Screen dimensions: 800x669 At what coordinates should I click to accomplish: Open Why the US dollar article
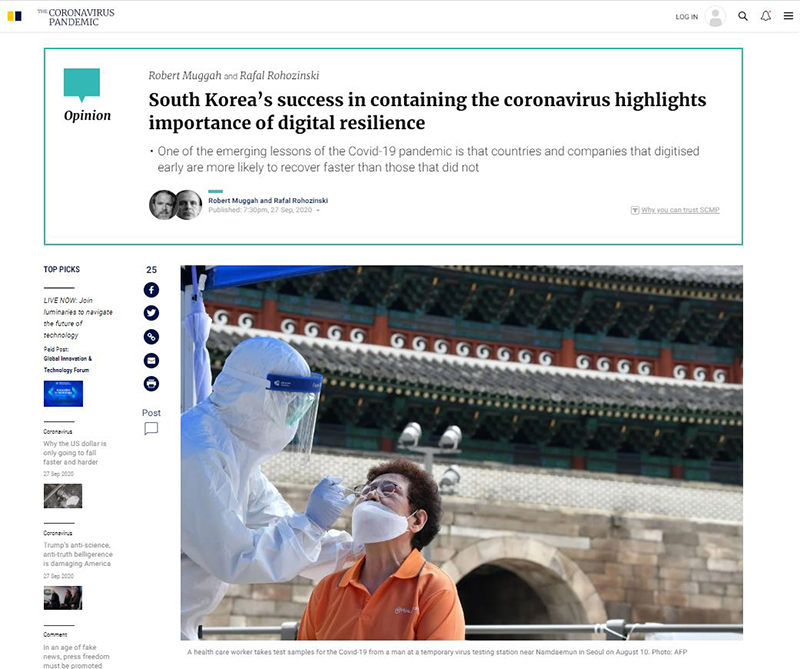(75, 453)
